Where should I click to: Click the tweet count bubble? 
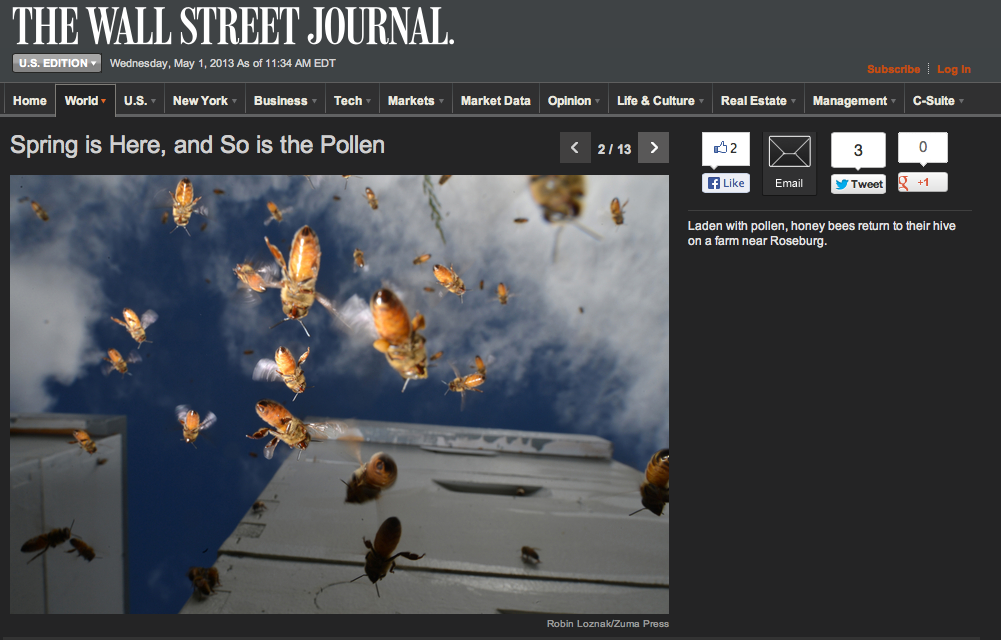(x=858, y=150)
